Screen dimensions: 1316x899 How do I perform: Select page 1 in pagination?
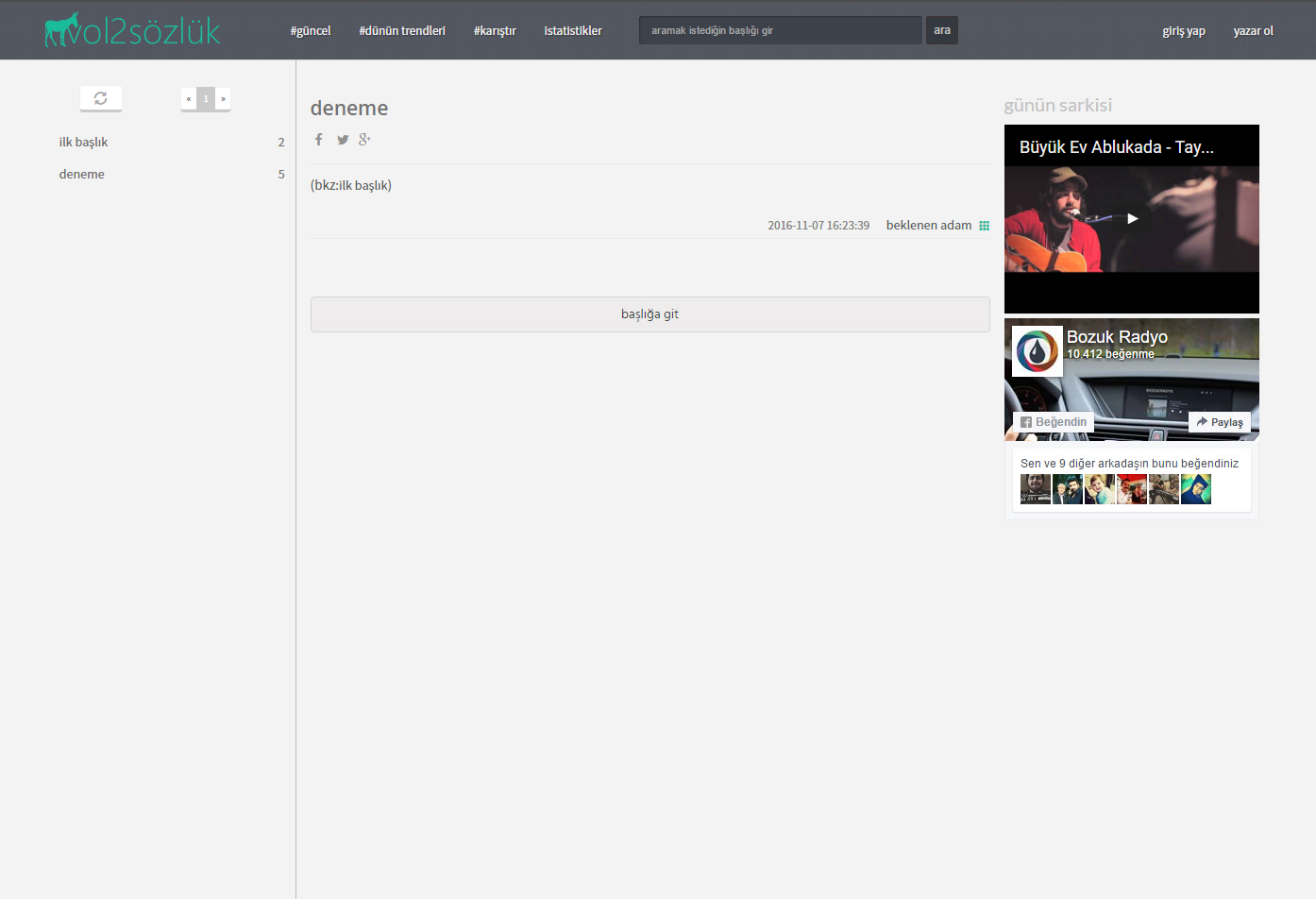tap(206, 99)
